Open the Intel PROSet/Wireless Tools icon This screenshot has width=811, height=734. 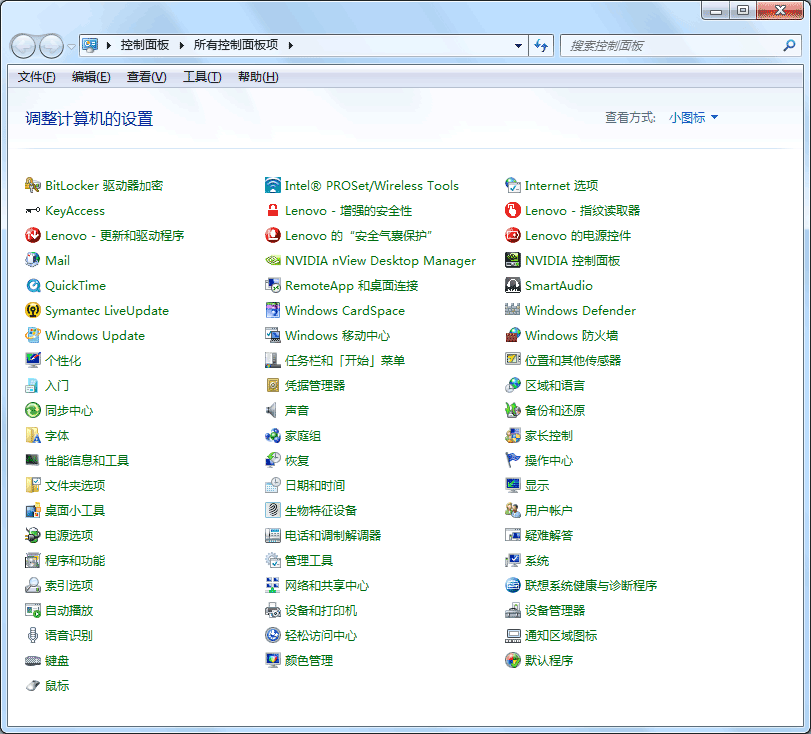click(273, 185)
